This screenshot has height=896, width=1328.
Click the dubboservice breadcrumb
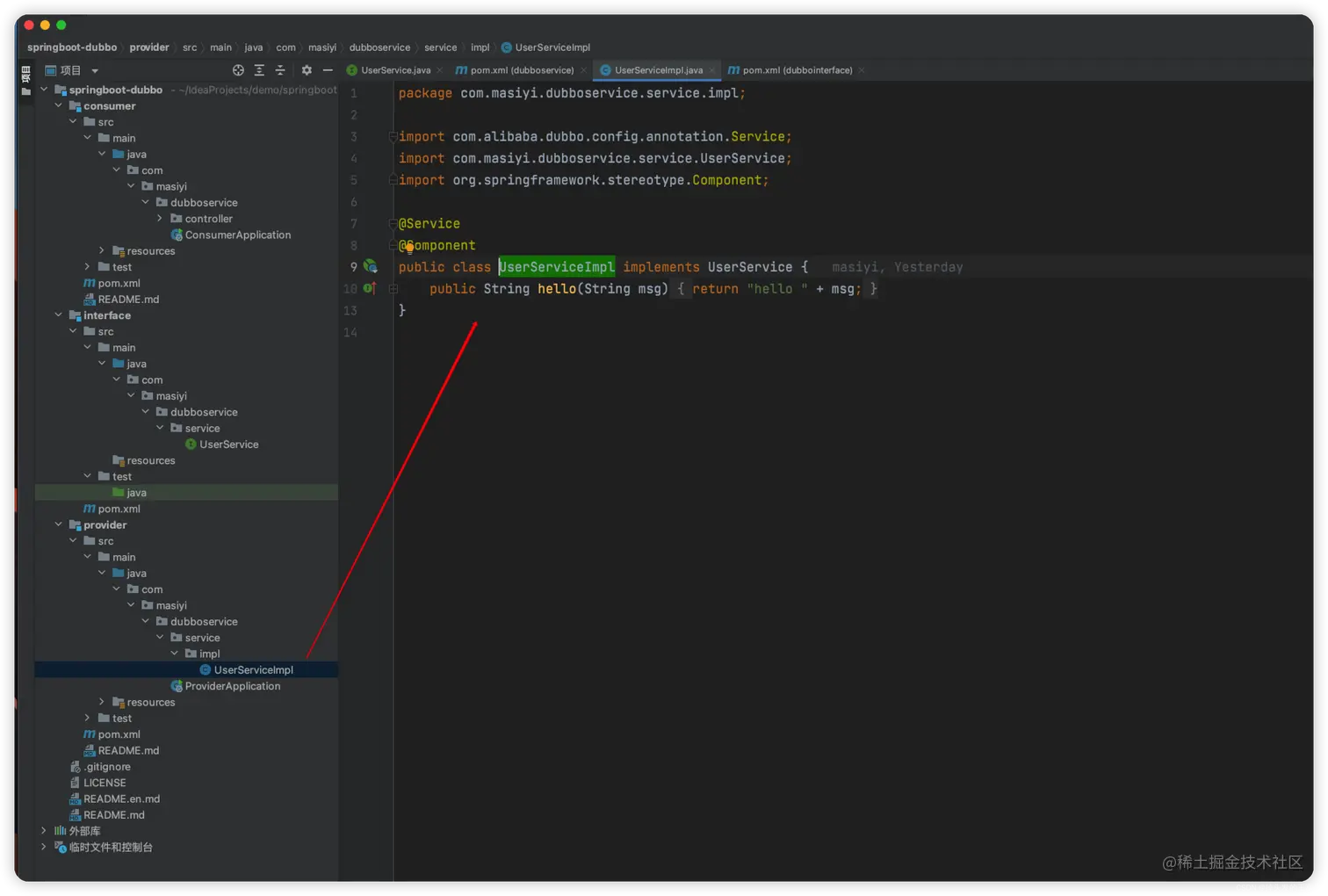(379, 47)
